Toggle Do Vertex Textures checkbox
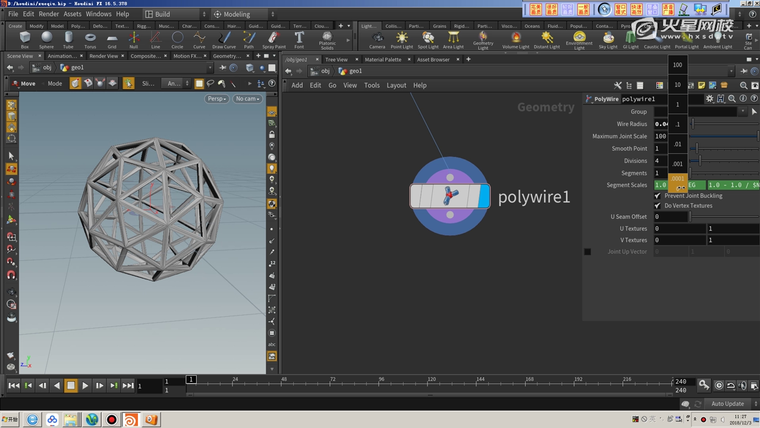This screenshot has width=760, height=428. tap(658, 205)
